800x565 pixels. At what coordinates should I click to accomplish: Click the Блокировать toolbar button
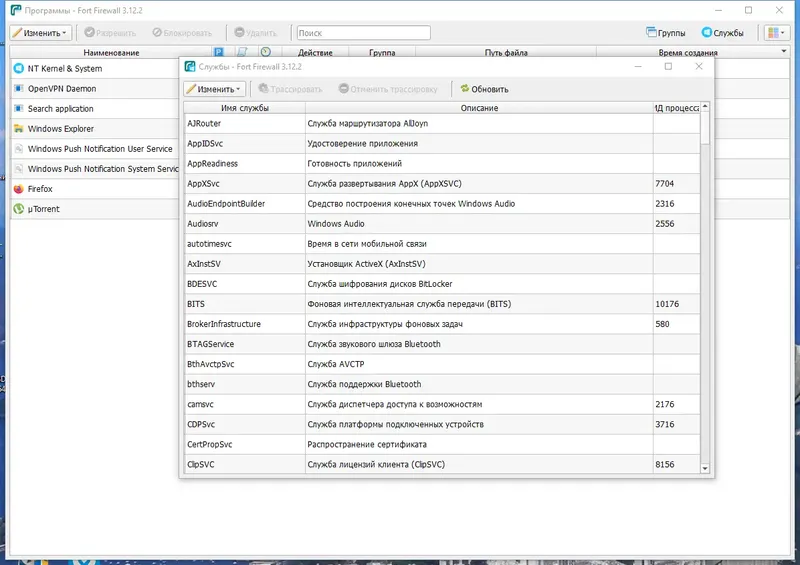182,33
